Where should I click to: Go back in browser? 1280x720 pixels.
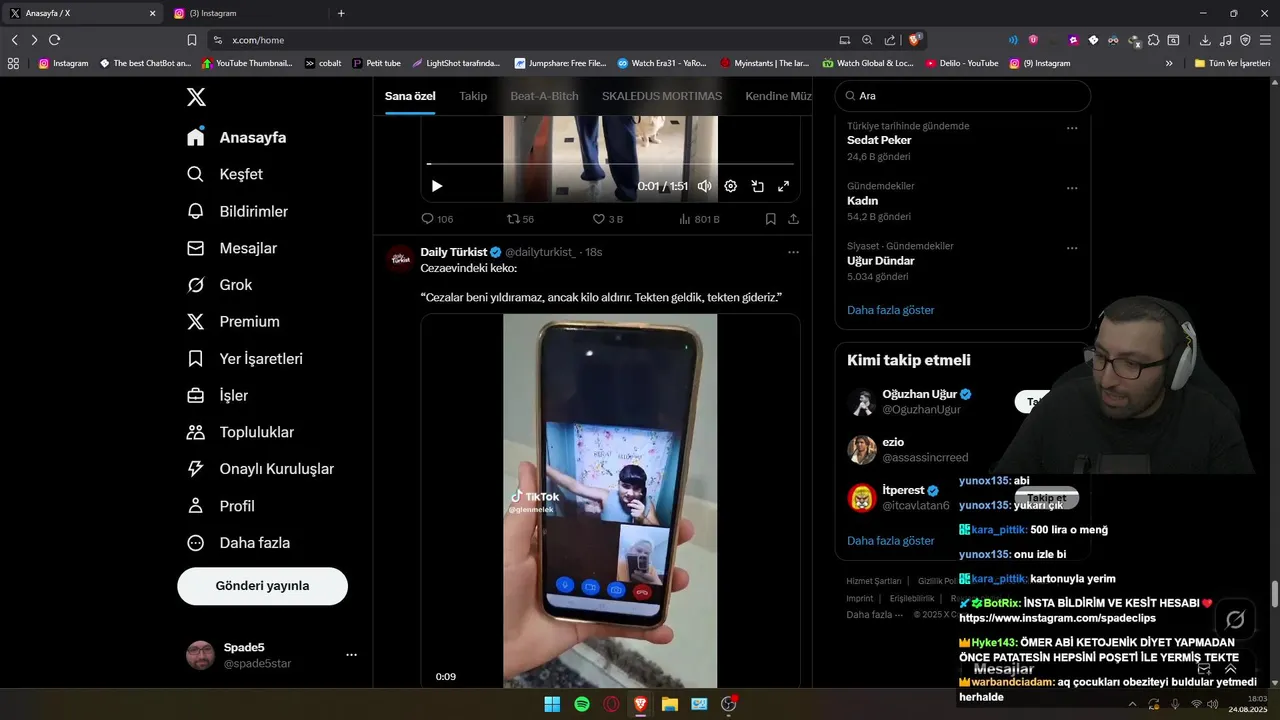[14, 40]
